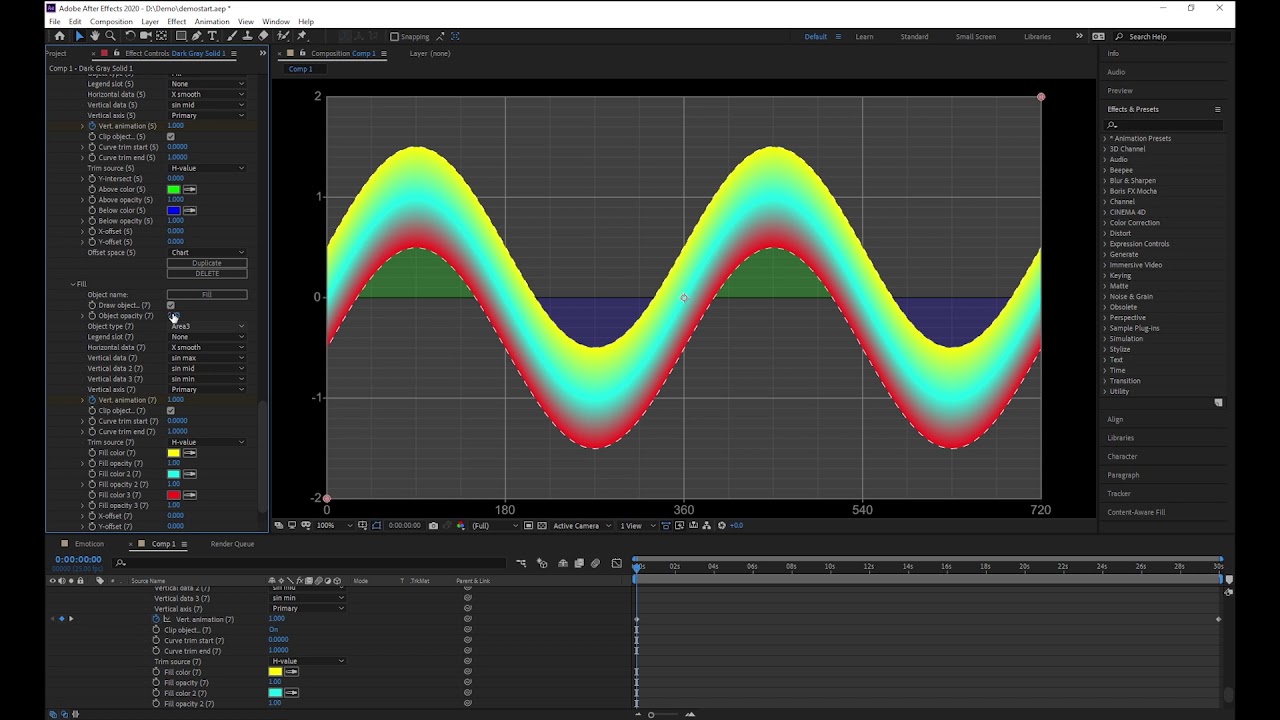Toggle Clip object (7) checkbox in Effect Controls
1280x720 pixels.
(171, 410)
